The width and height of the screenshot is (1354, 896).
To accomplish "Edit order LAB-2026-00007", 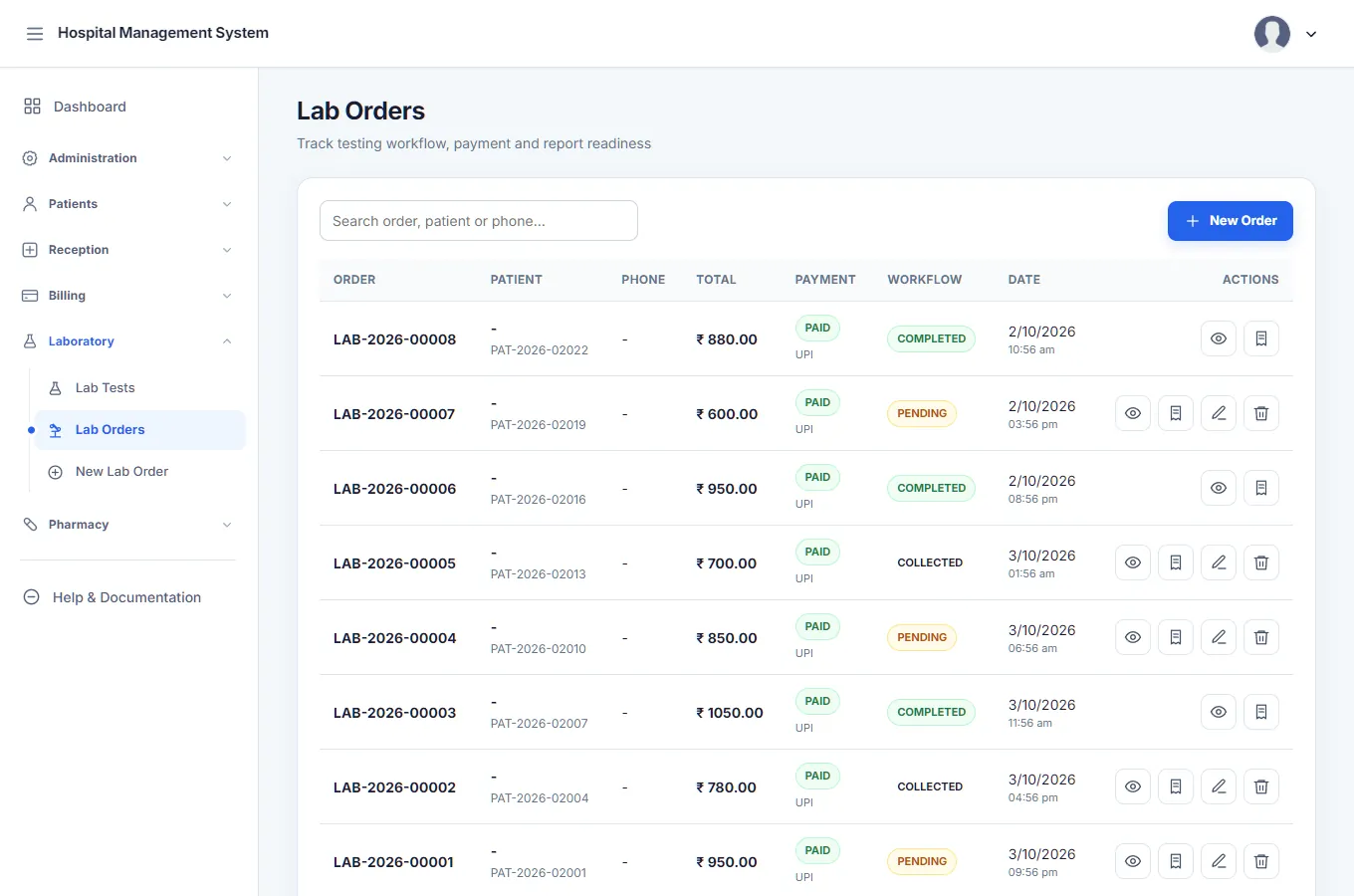I will pos(1219,413).
